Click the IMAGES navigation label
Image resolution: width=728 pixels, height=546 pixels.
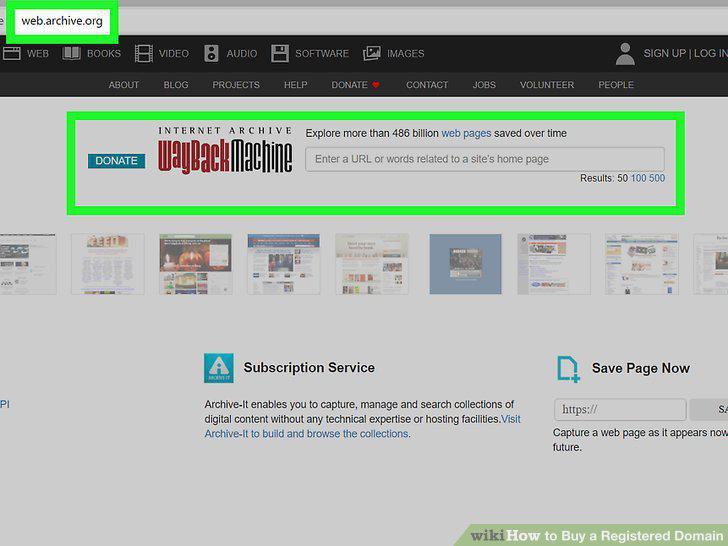[x=405, y=54]
